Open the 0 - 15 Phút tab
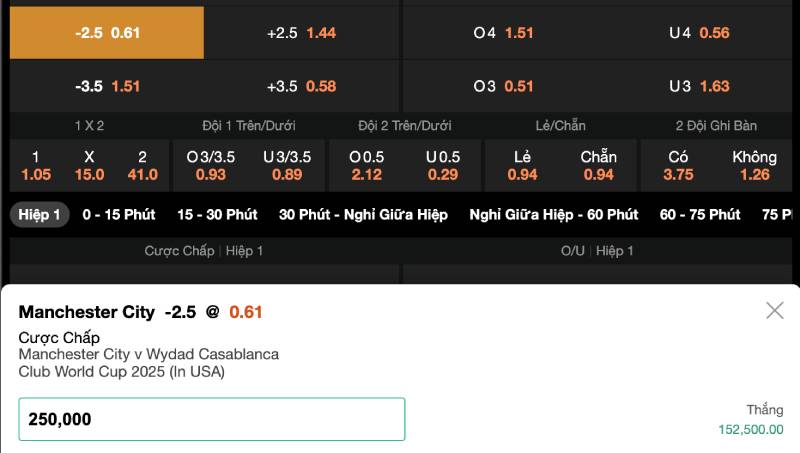Viewport: 800px width, 453px height. pos(120,215)
